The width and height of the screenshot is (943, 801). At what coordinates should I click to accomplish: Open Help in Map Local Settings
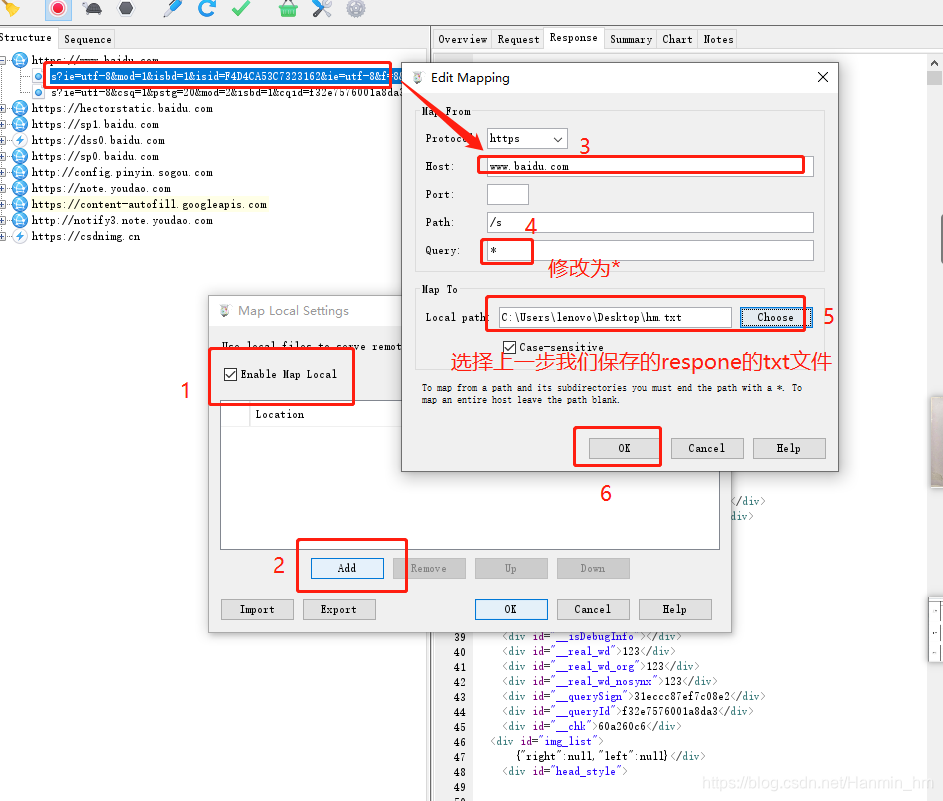coord(675,609)
